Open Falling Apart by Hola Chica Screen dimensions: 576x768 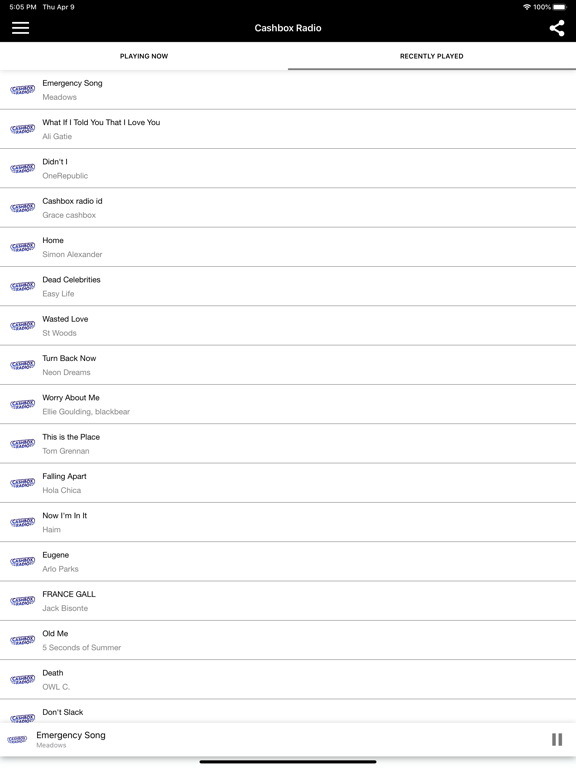288,483
